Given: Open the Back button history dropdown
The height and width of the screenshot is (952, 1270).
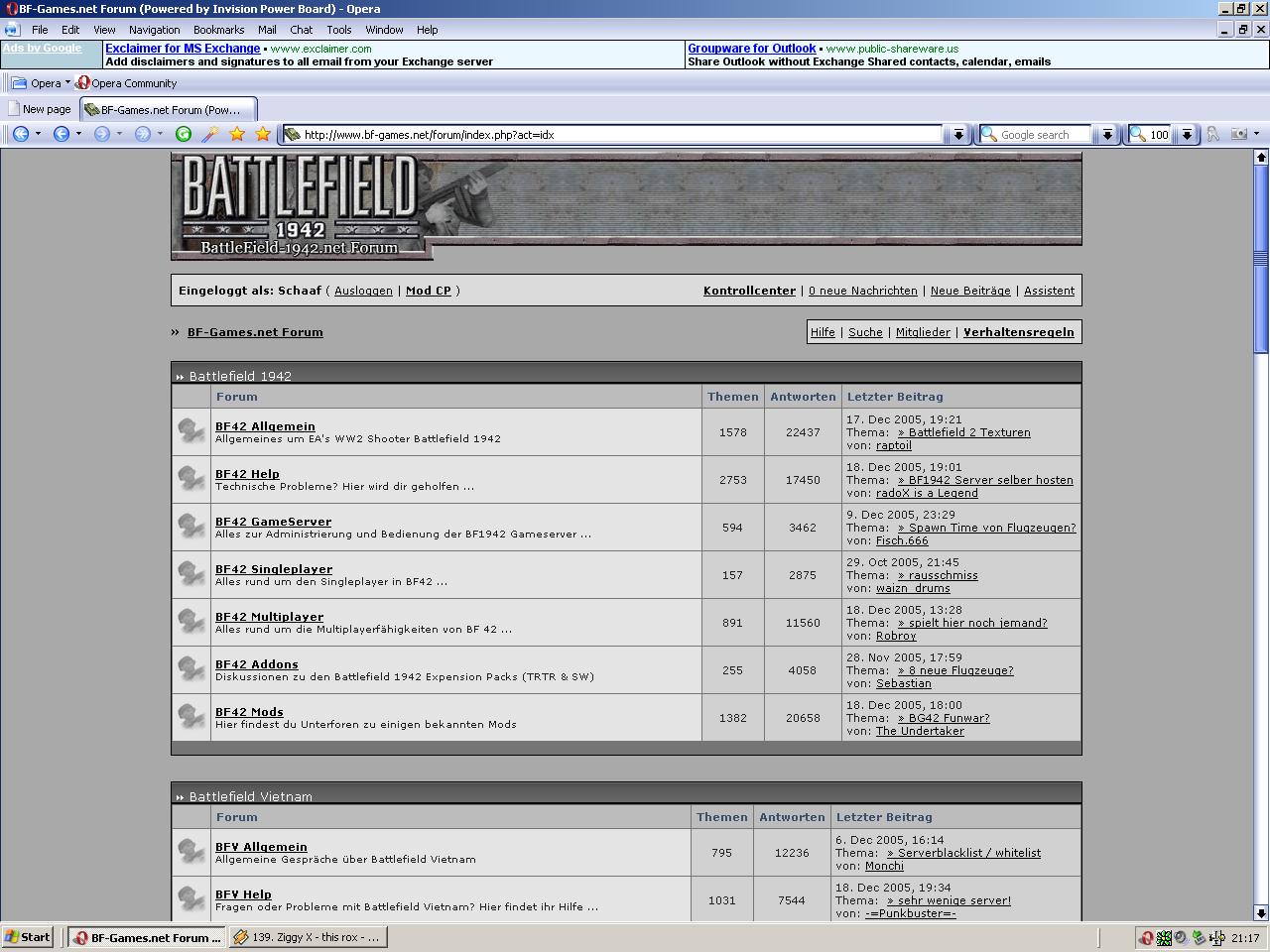Looking at the screenshot, I should [79, 134].
